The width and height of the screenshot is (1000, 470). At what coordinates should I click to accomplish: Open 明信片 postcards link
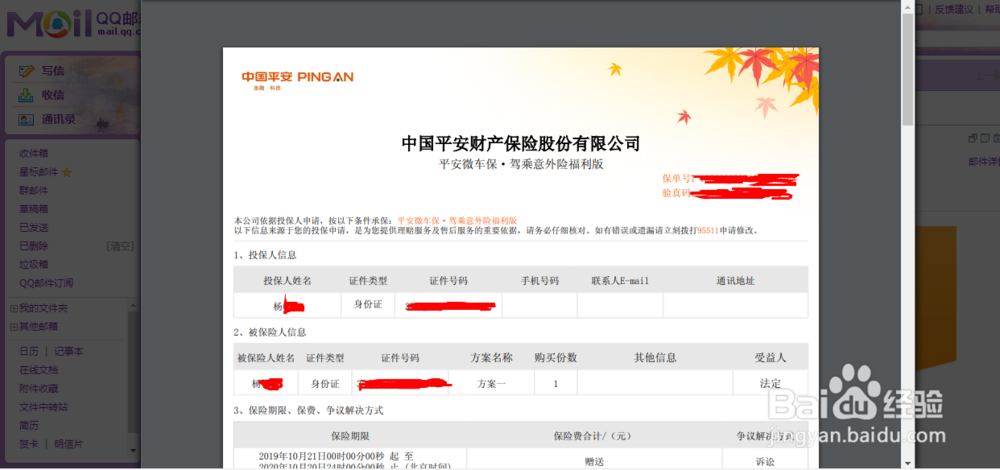click(x=69, y=444)
